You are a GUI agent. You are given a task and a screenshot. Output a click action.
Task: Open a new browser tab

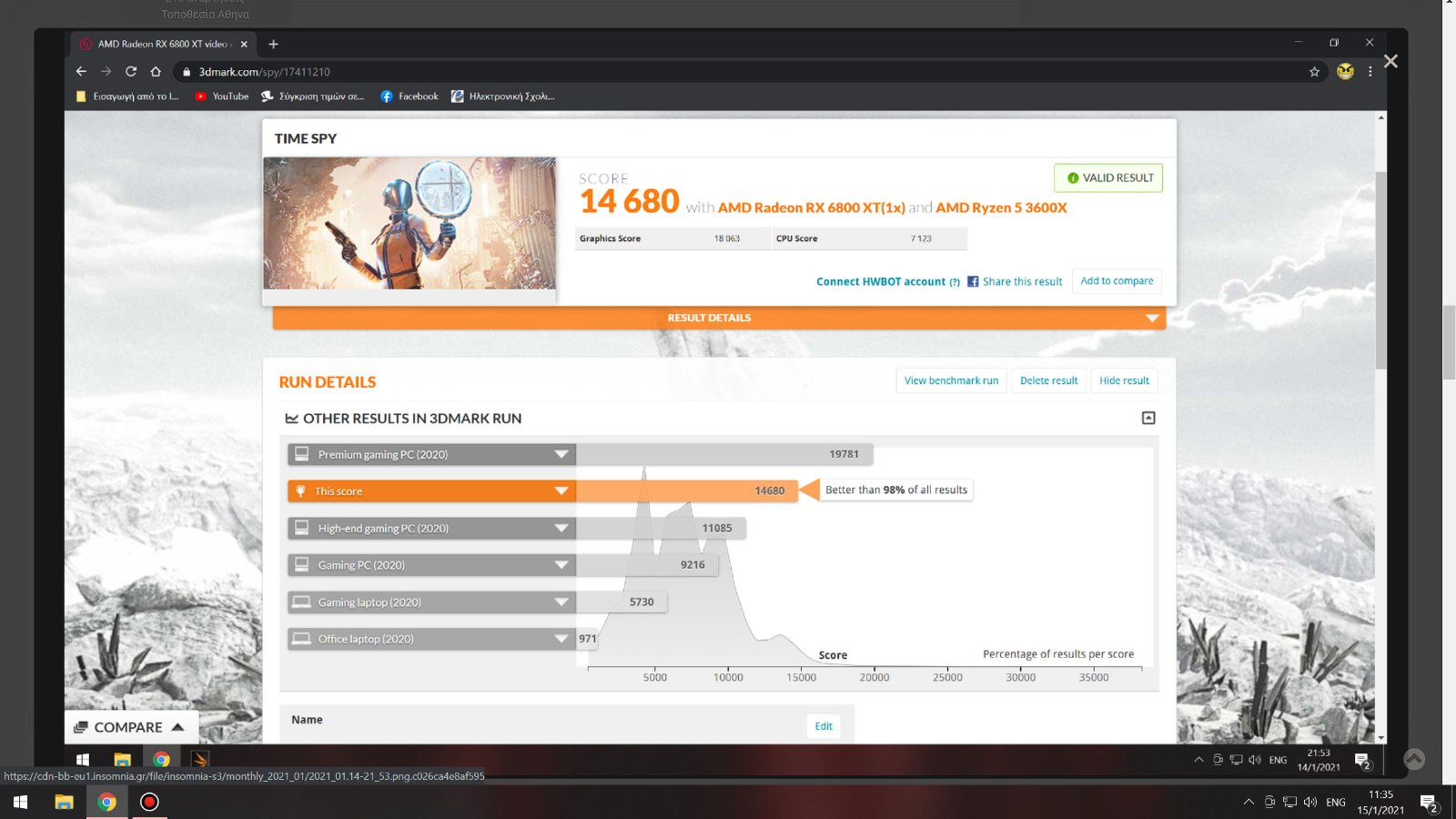[273, 44]
